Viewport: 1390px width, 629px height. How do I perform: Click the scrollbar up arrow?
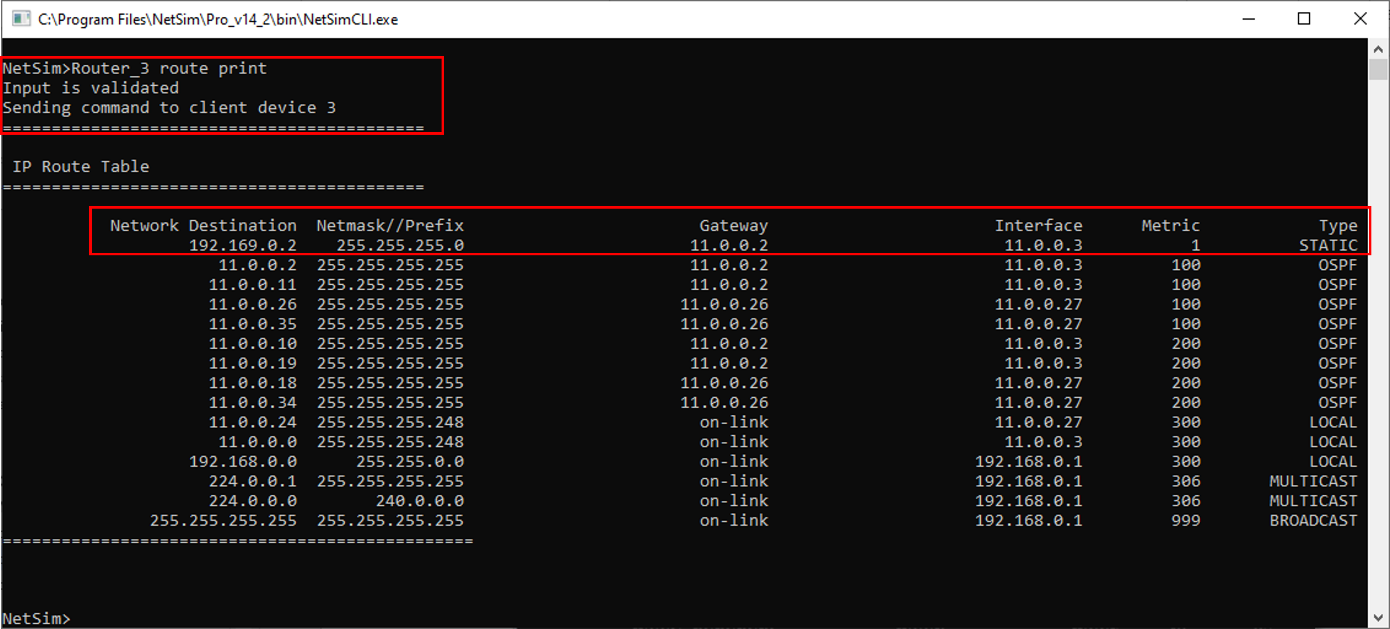tap(1379, 48)
